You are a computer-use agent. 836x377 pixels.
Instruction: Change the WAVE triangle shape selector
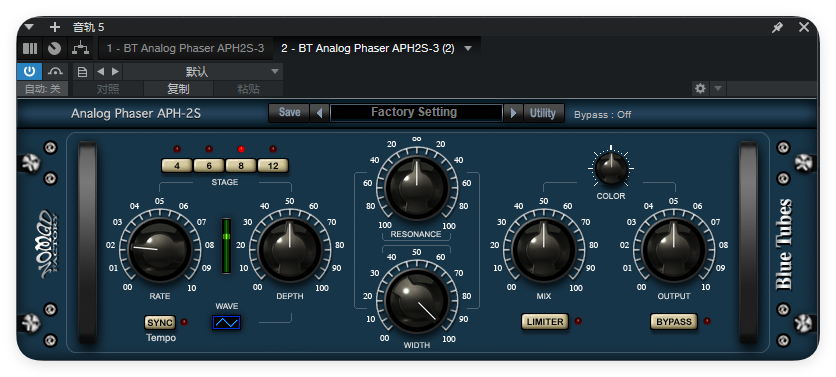pos(227,322)
